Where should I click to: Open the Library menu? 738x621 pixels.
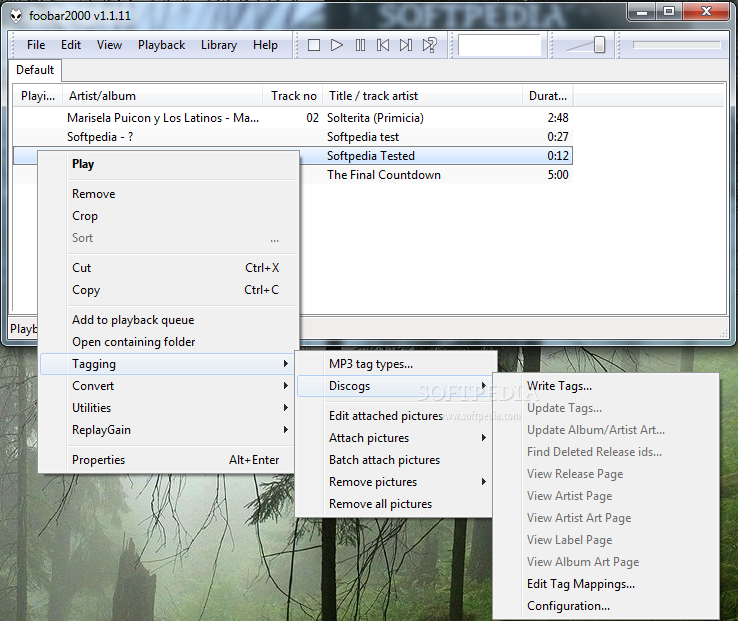[x=219, y=45]
